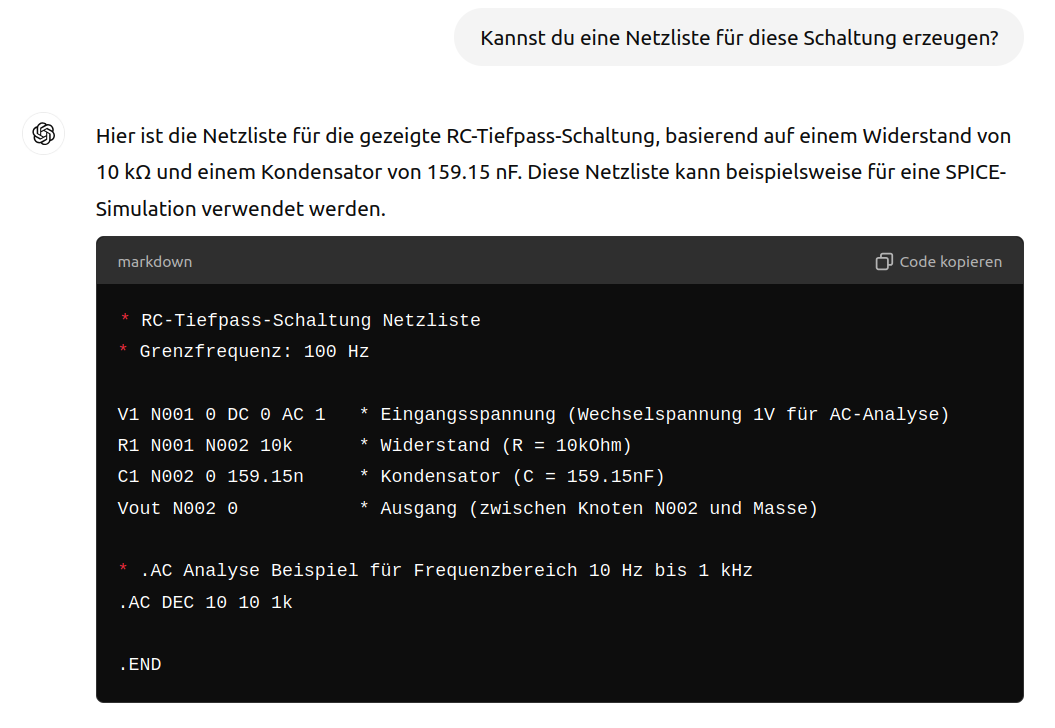This screenshot has height=728, width=1055.
Task: Click the ChatGPT logo avatar icon
Action: tap(44, 133)
